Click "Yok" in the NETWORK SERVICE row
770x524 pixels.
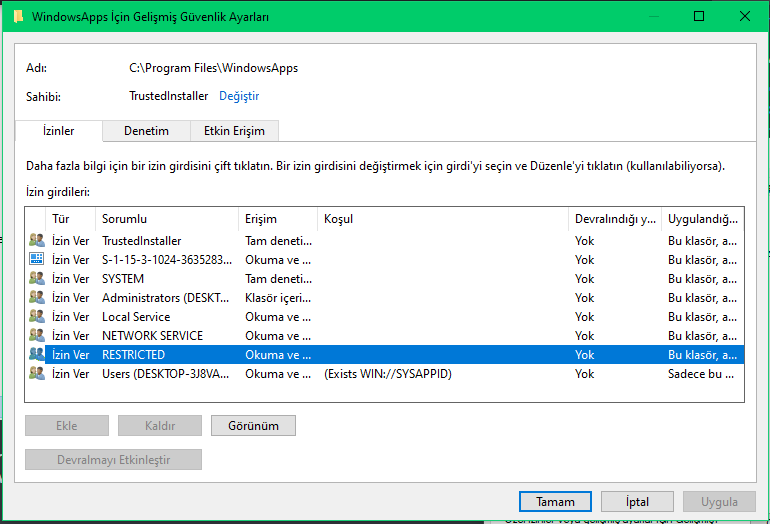584,335
